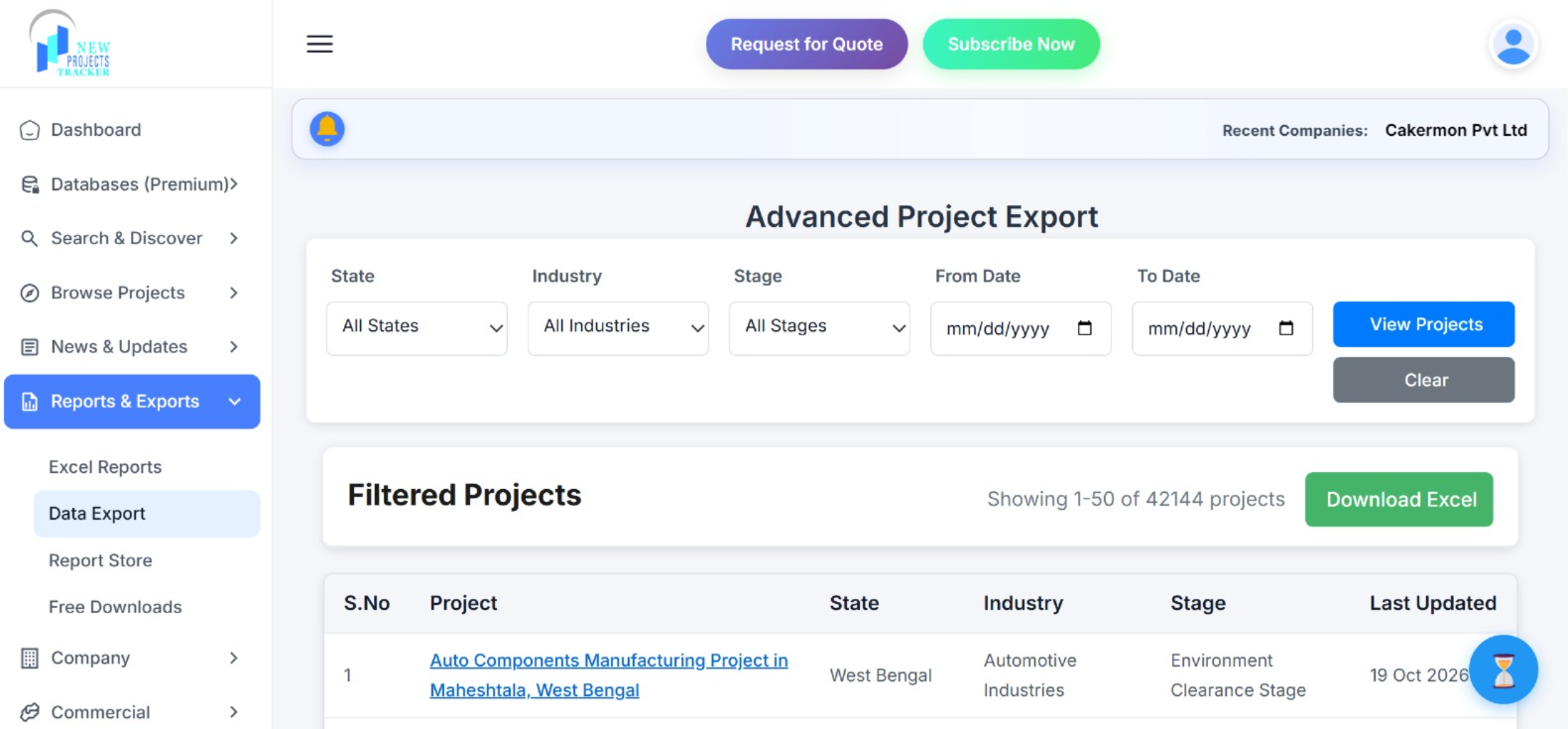
Task: Toggle the hamburger menu icon
Action: (319, 44)
